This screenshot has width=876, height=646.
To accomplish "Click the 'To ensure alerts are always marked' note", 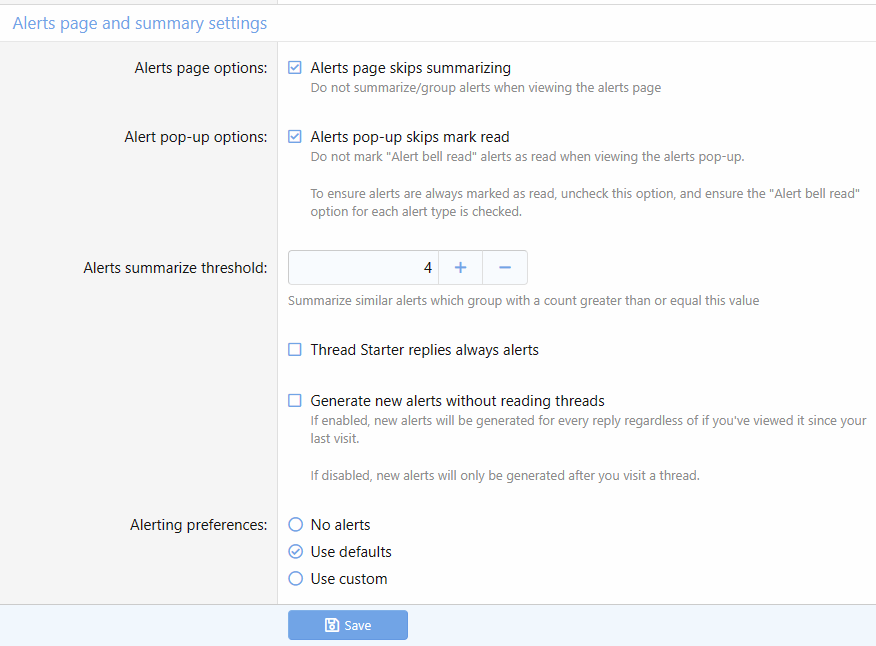I will click(585, 192).
